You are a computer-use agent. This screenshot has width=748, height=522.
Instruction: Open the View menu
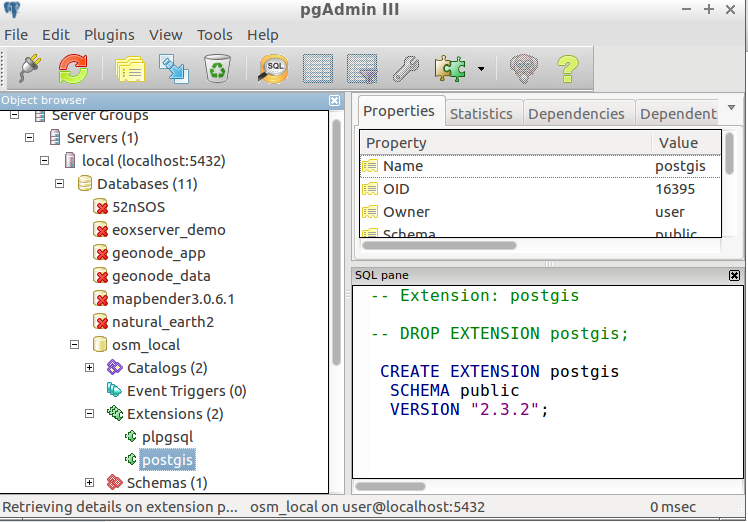(x=166, y=35)
